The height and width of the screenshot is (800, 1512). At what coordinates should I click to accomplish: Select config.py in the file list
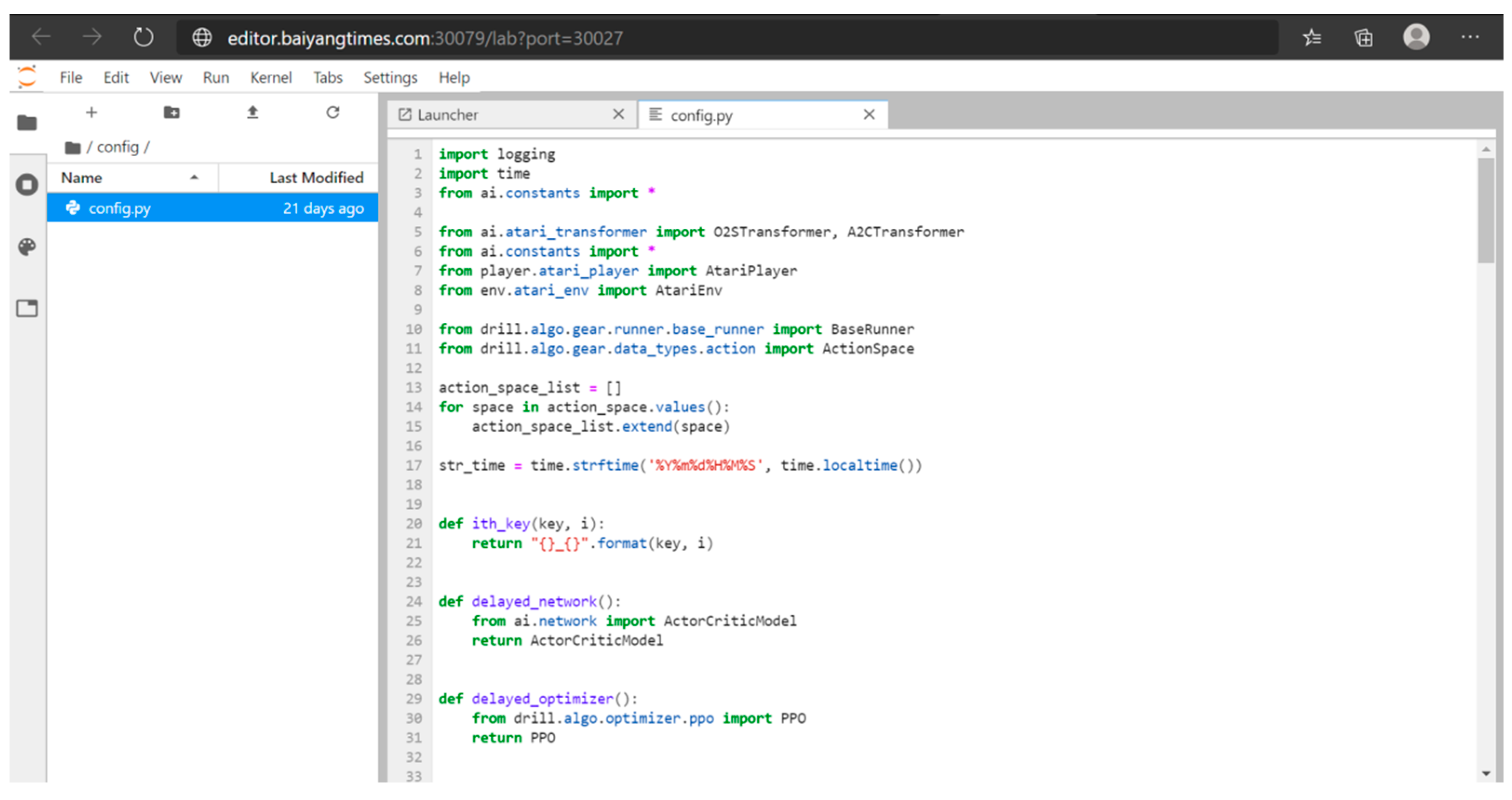tap(120, 208)
